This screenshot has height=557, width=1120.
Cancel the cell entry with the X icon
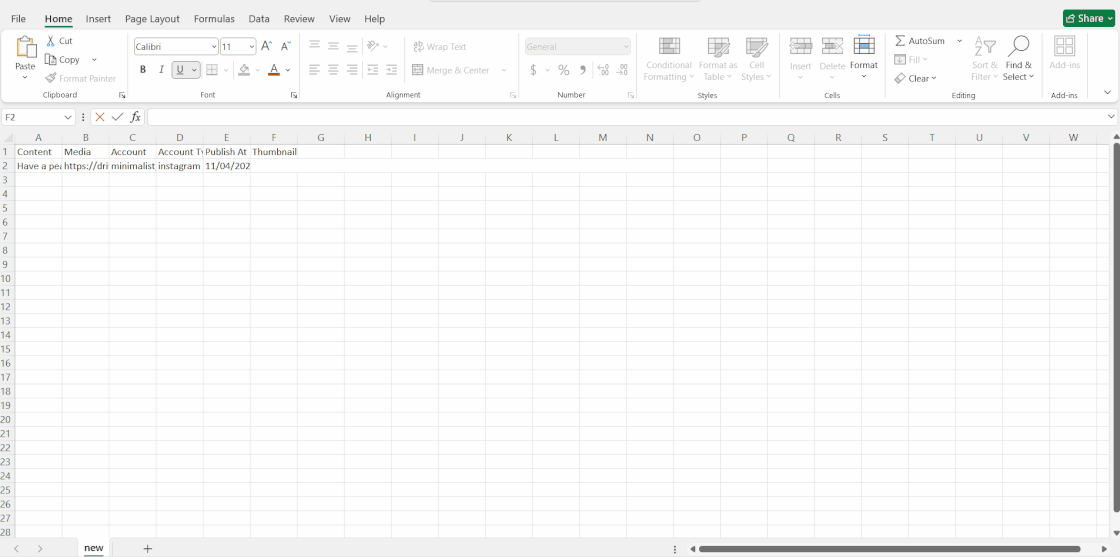100,117
